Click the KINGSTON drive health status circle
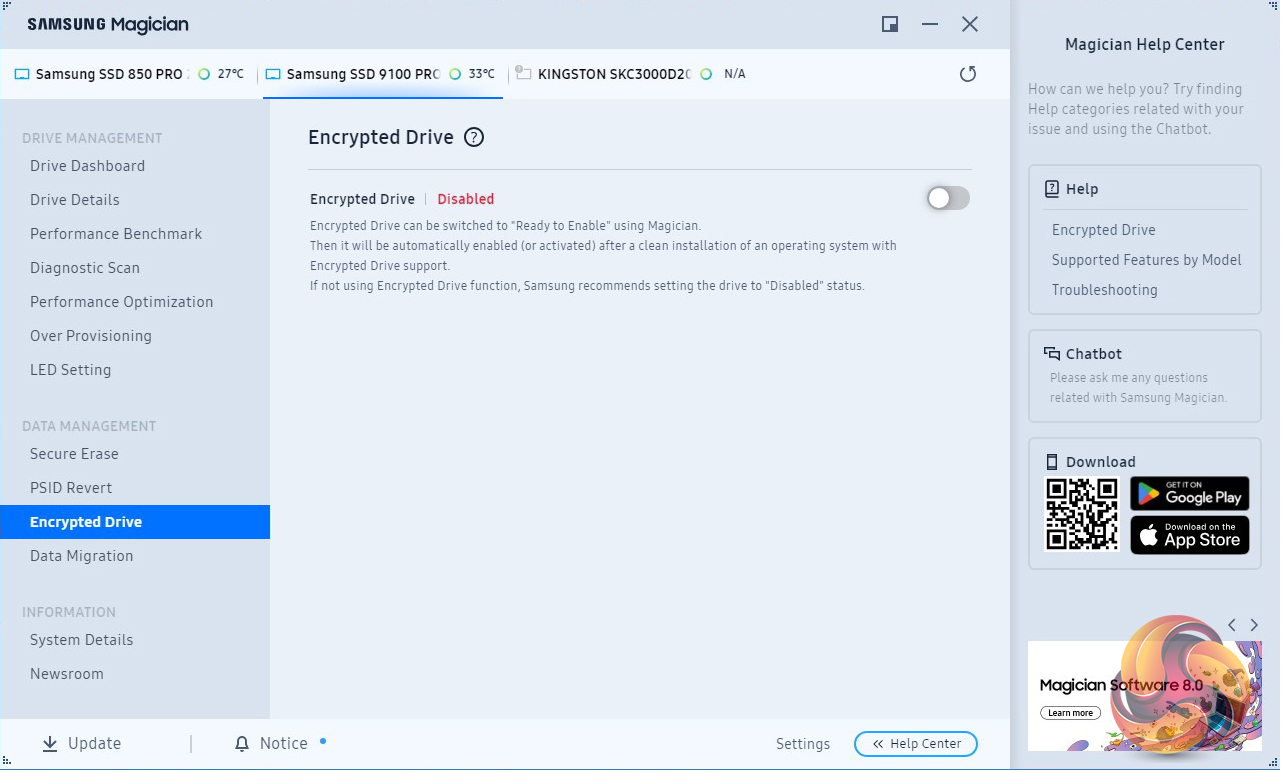Viewport: 1282px width, 773px height. click(706, 74)
